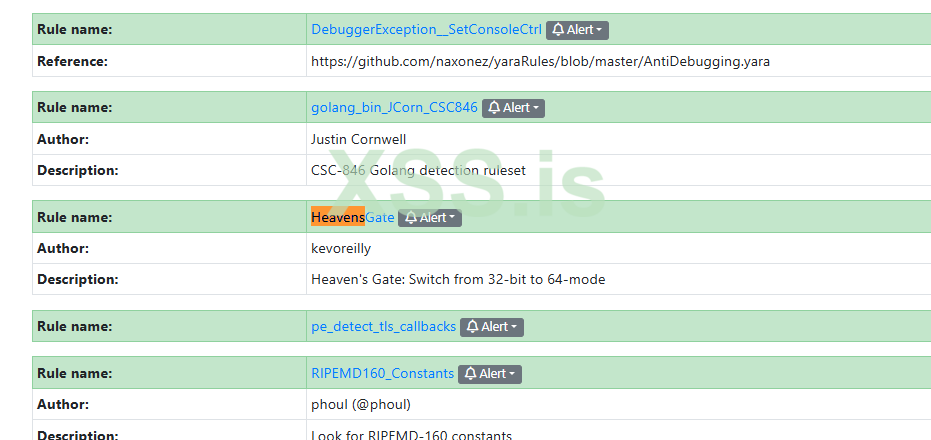931x440 pixels.
Task: Open the RIPEMD160_Constants rule link
Action: click(382, 373)
